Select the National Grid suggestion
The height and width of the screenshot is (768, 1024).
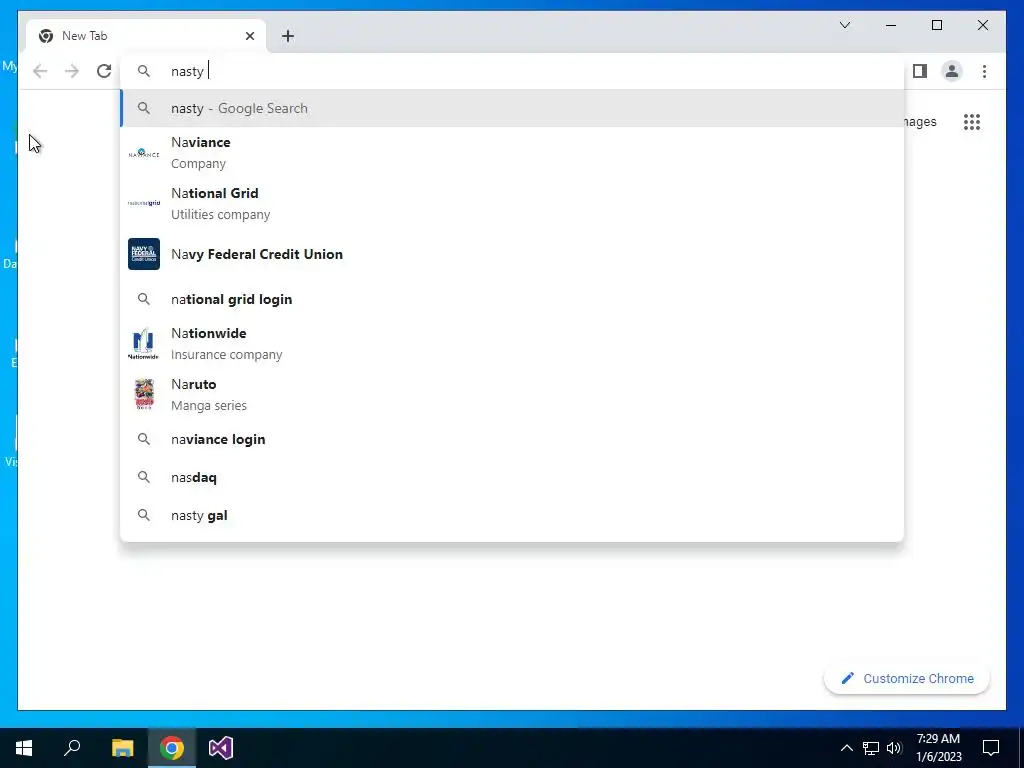coord(513,204)
